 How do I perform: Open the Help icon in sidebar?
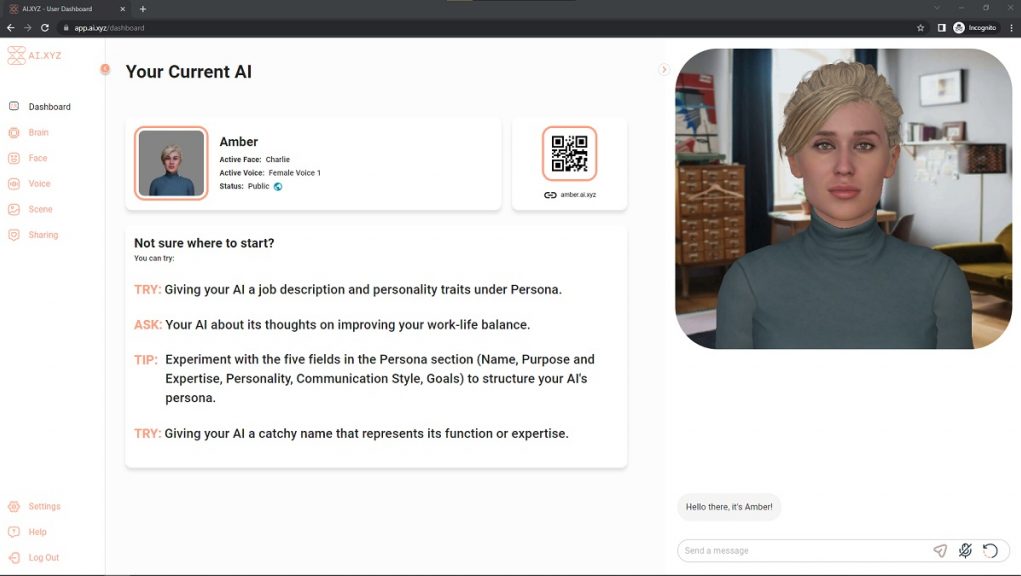[x=14, y=532]
